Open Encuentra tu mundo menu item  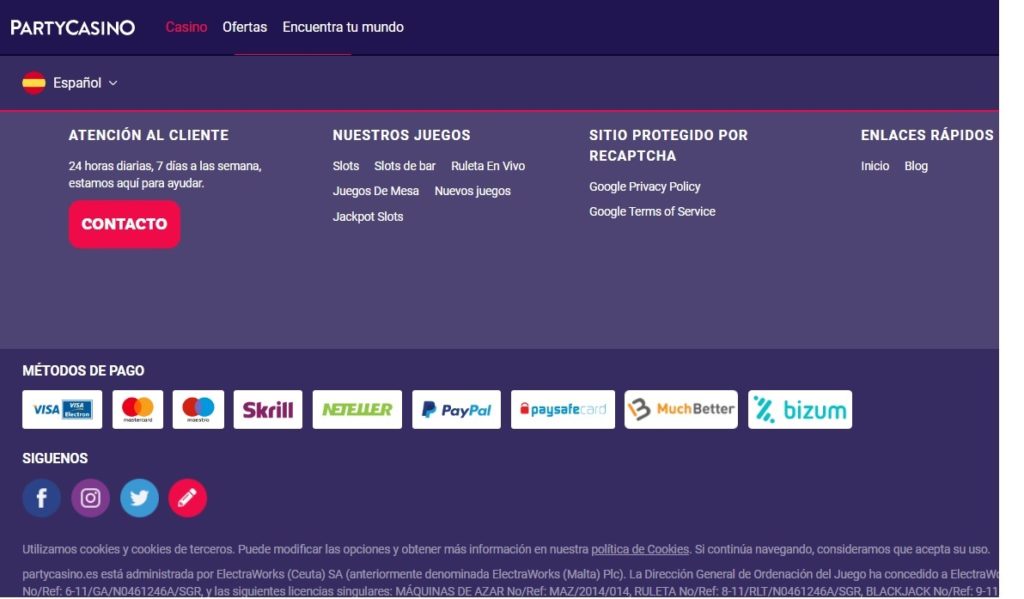click(x=343, y=27)
